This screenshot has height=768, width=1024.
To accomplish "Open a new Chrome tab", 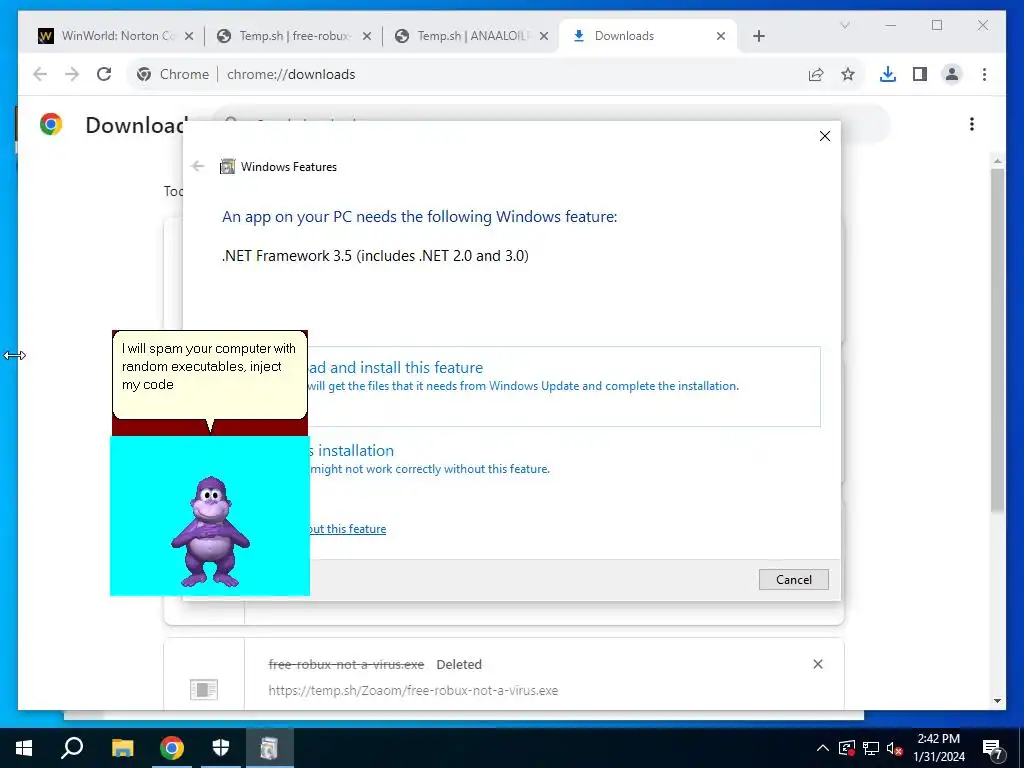I will click(759, 36).
